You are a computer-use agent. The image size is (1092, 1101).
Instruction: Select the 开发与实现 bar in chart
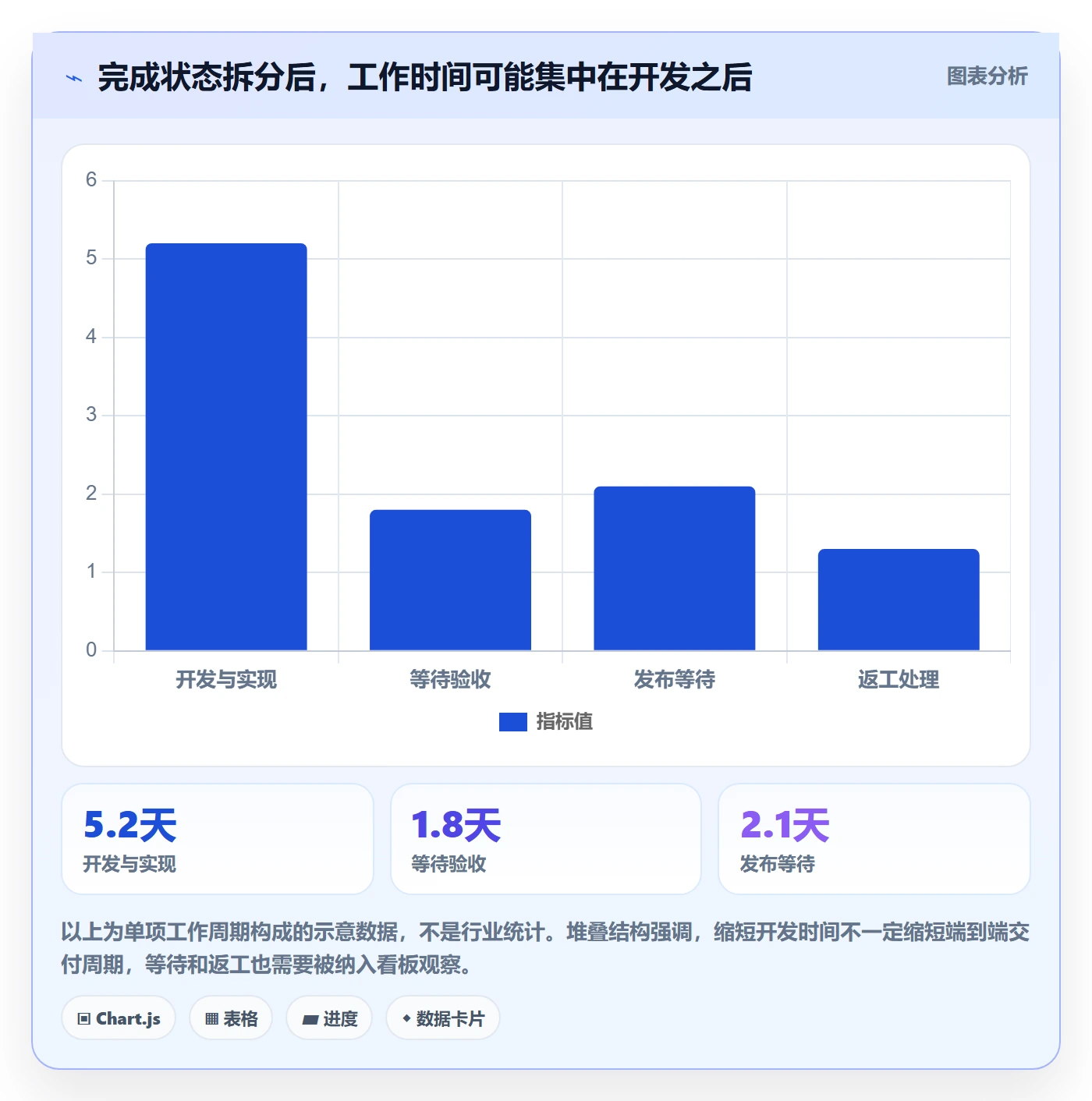point(226,447)
